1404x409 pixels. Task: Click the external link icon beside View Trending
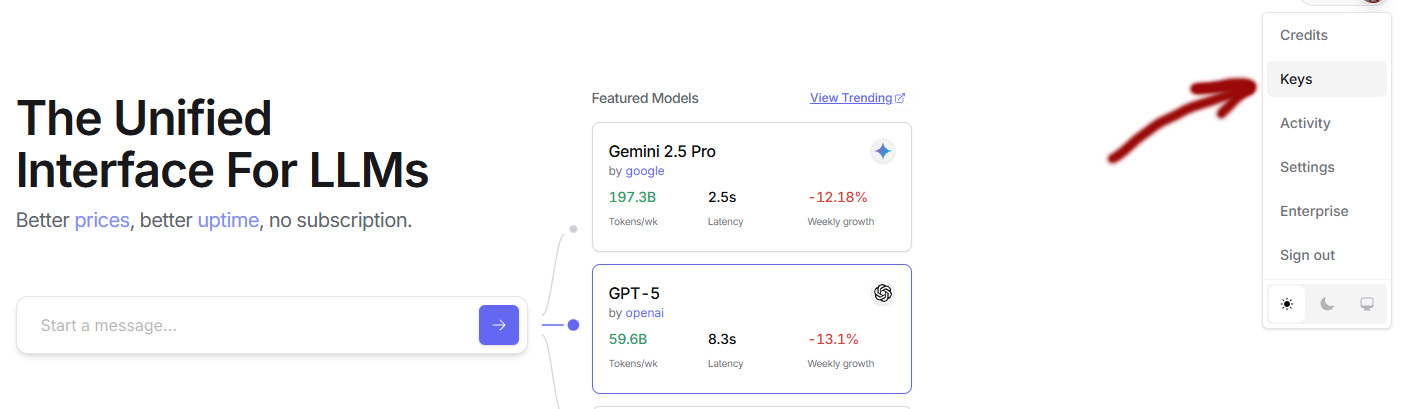point(900,98)
